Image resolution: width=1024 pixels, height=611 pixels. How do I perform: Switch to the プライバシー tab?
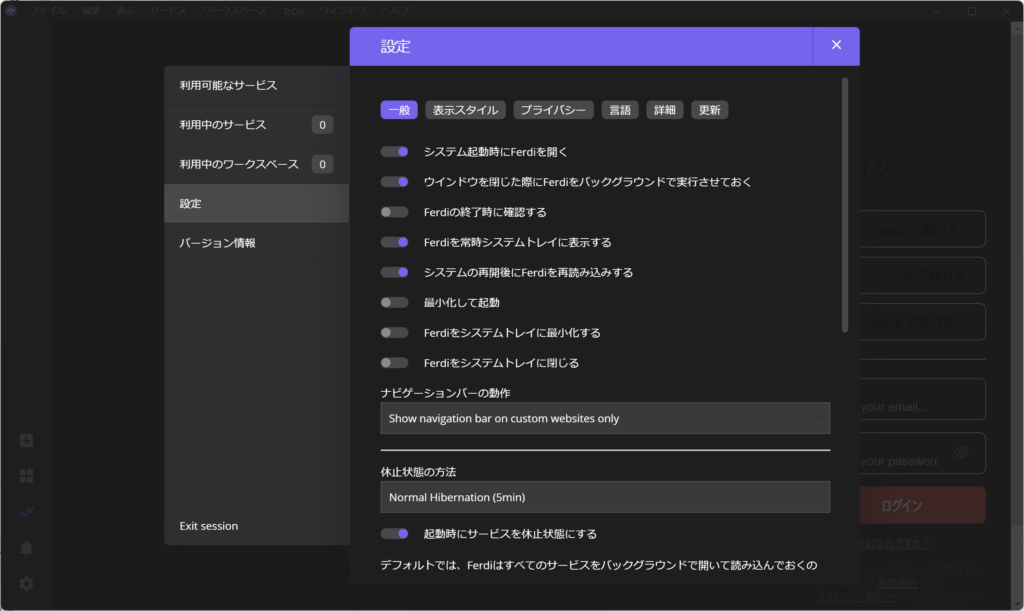(x=553, y=110)
